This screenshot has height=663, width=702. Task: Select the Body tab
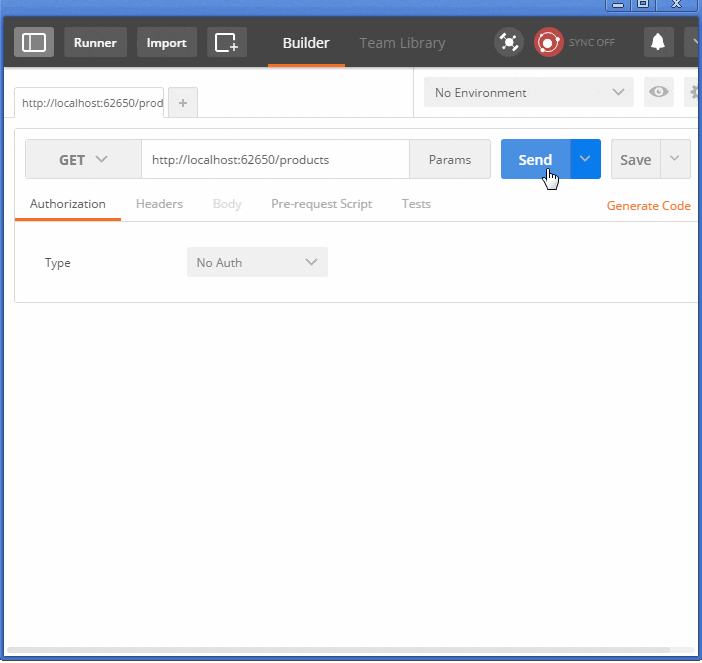coord(227,204)
